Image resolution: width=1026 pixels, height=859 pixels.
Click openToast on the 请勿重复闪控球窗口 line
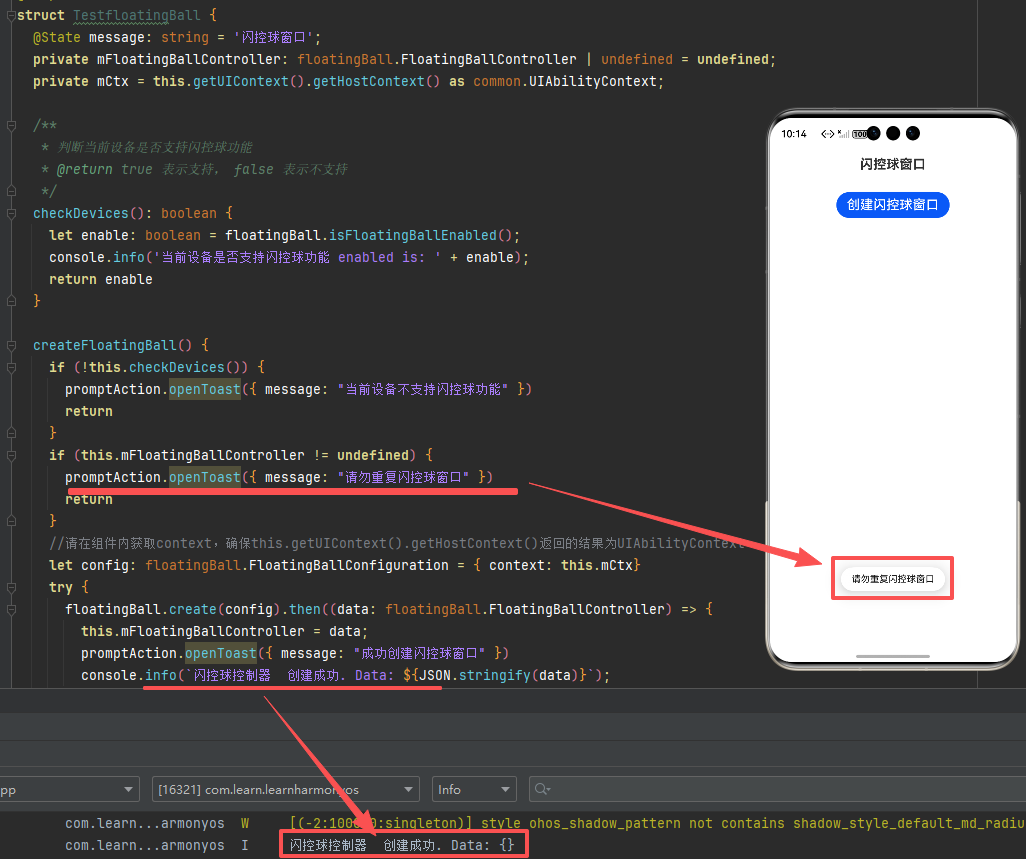click(x=205, y=478)
